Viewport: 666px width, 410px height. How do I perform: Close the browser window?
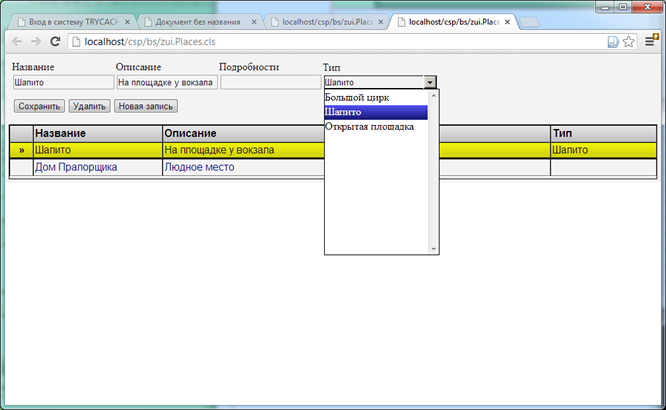[648, 7]
